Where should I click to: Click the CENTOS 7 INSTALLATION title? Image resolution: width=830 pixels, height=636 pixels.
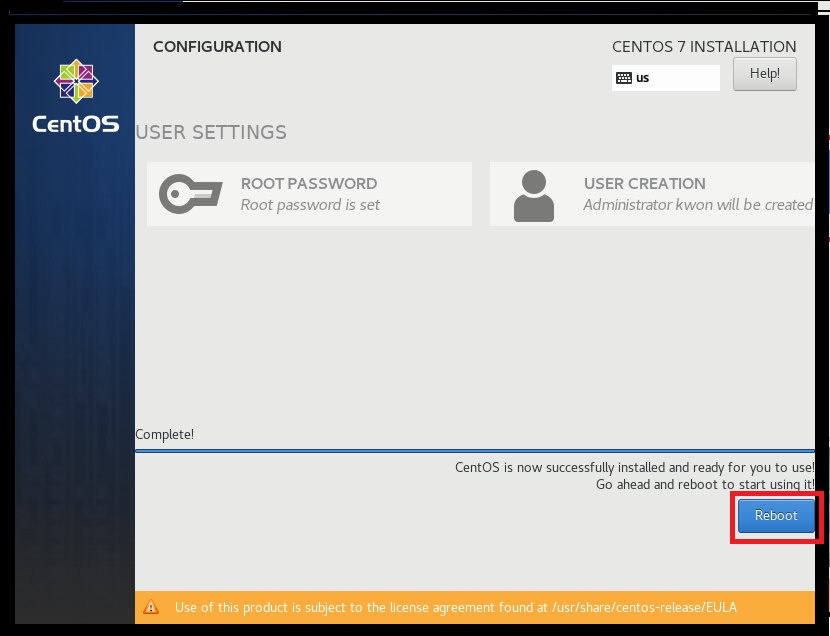point(704,47)
